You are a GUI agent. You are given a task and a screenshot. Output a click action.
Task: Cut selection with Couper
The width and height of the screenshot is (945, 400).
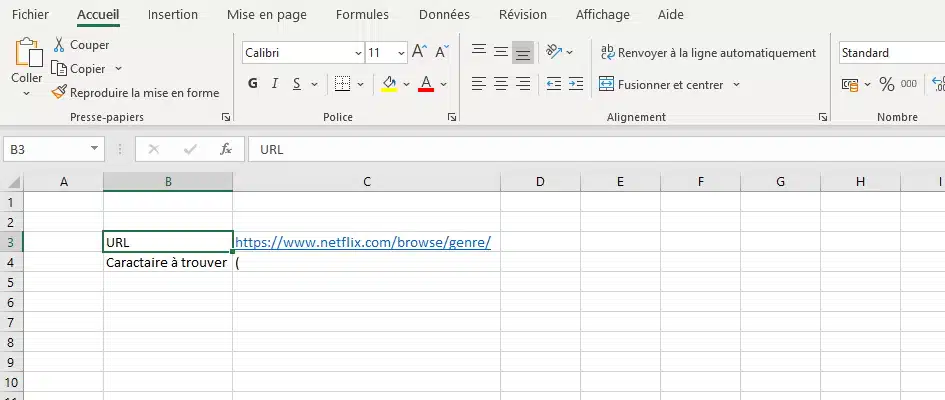81,45
